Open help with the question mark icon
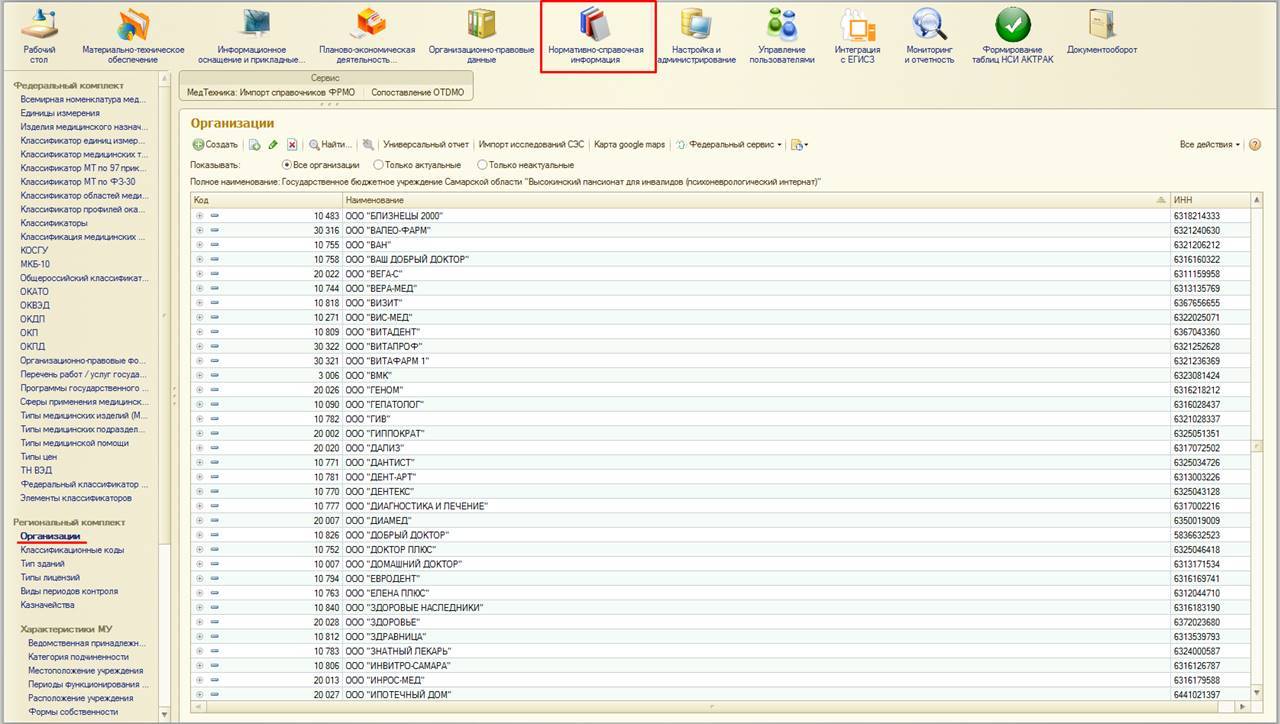1280x724 pixels. 1255,145
